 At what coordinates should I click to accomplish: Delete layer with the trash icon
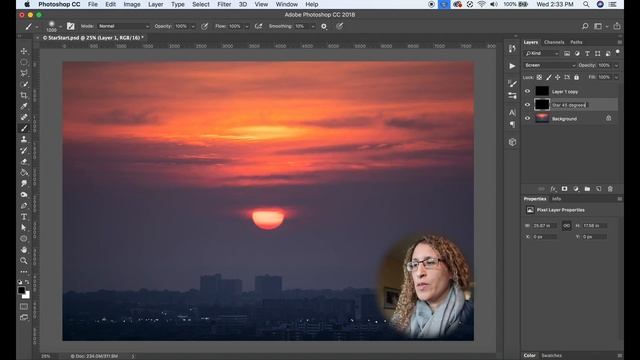tap(610, 189)
